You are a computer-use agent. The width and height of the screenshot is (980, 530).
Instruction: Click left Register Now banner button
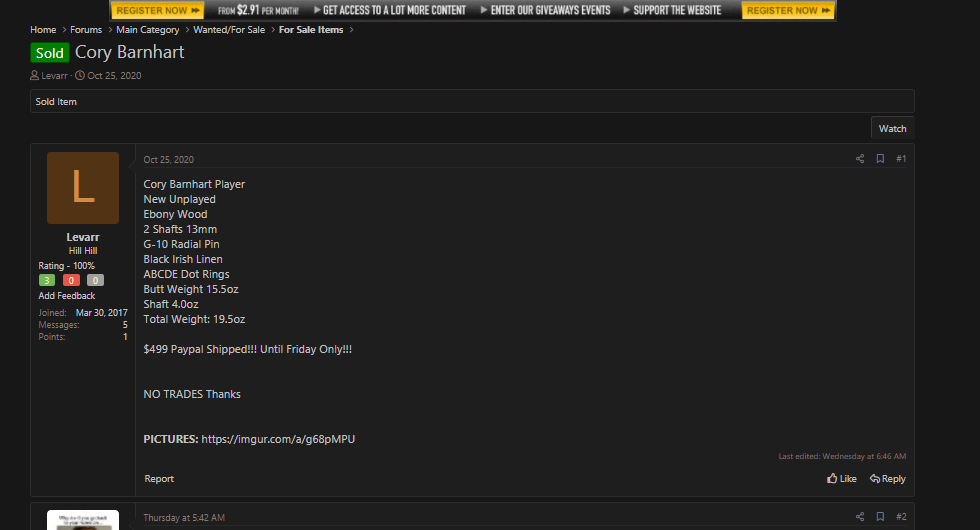pos(157,10)
